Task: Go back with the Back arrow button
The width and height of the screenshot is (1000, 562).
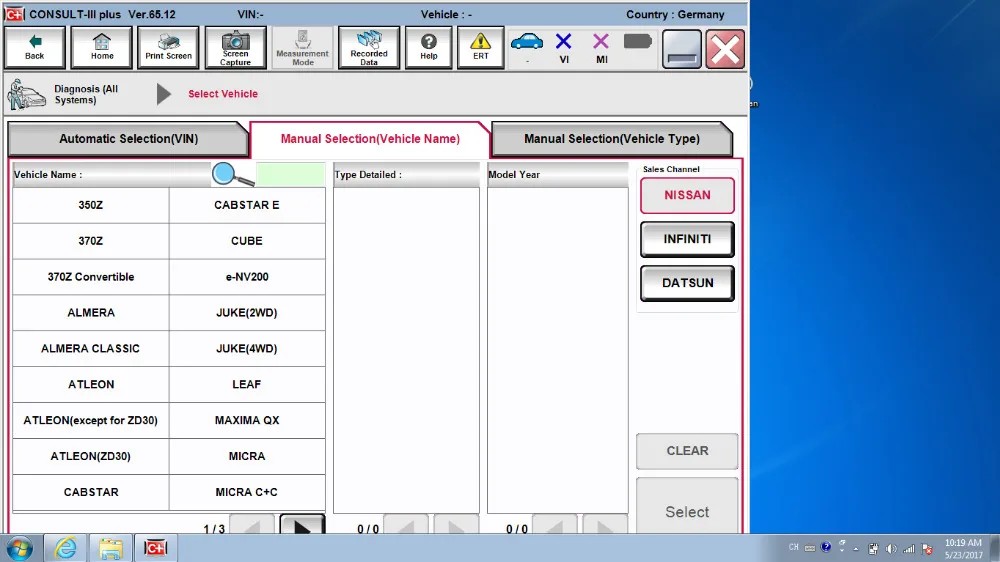Action: [x=34, y=47]
